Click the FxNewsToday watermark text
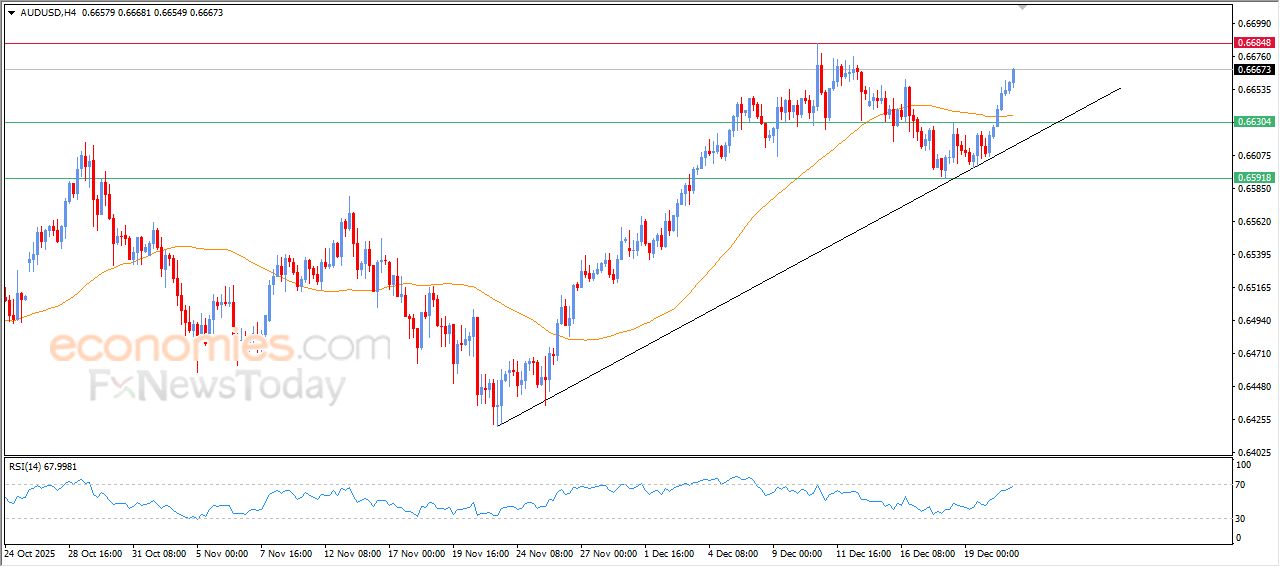The image size is (1280, 567). point(217,386)
